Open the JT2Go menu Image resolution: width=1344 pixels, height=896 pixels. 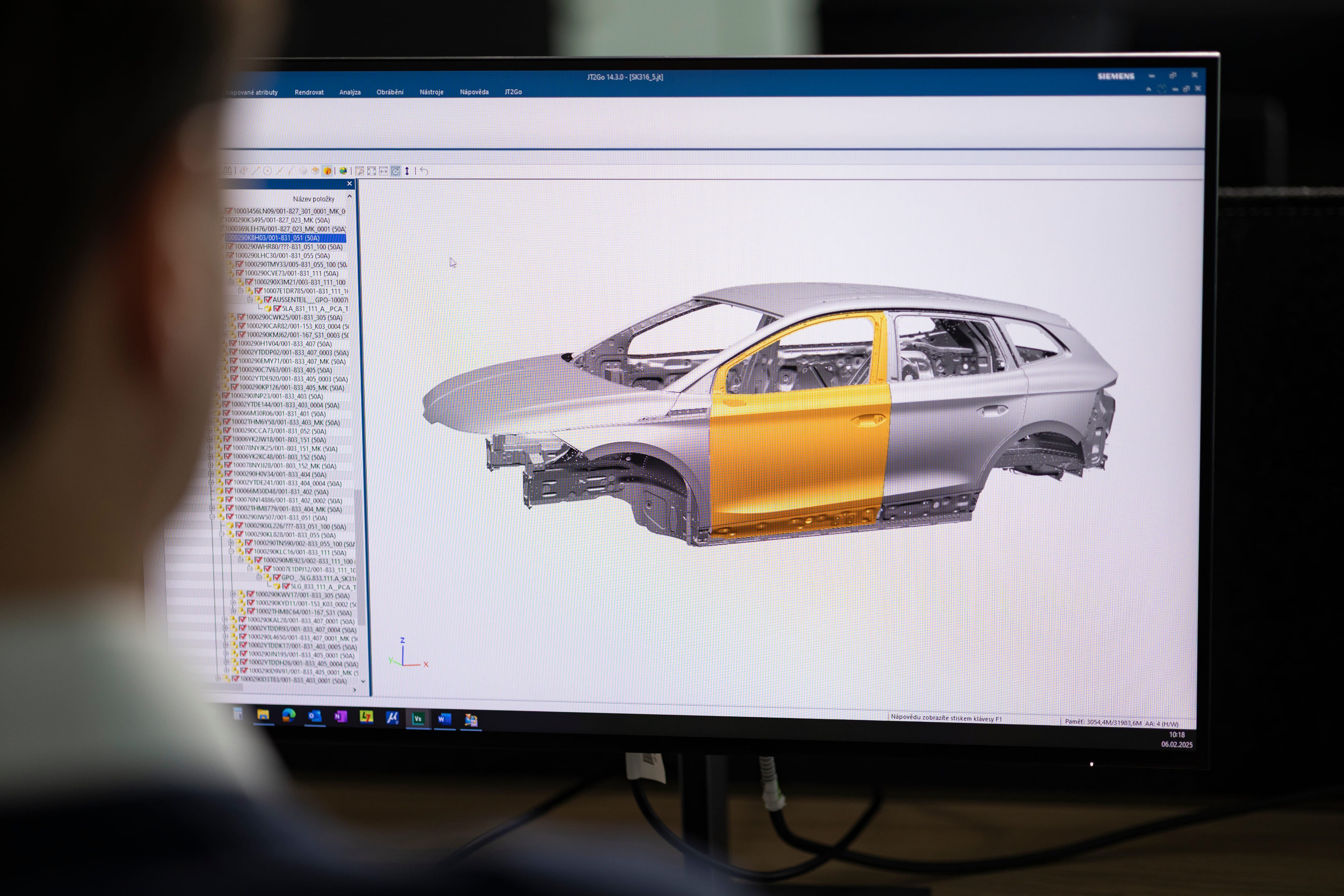(513, 92)
